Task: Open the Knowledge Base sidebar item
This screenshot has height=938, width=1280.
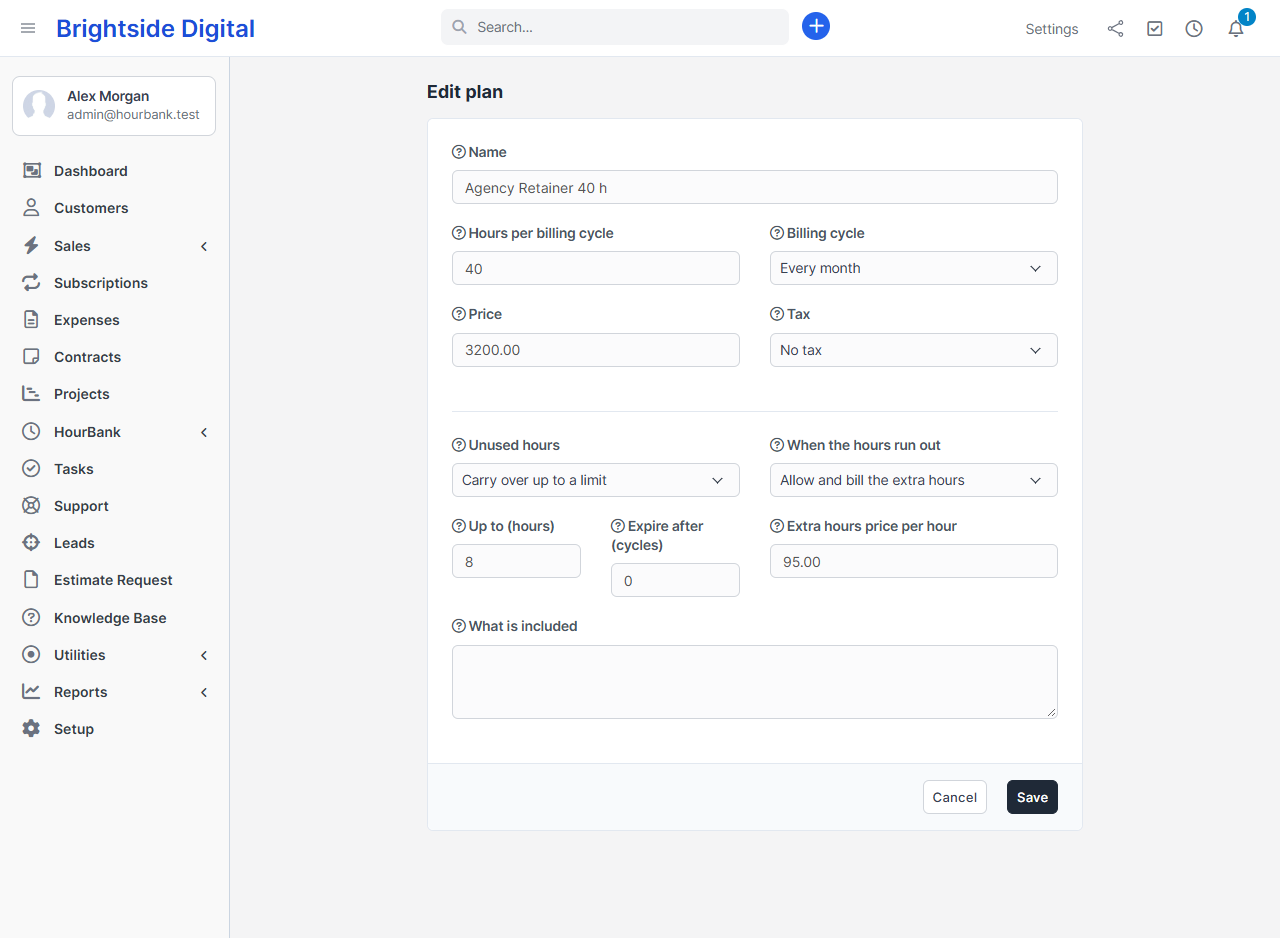Action: click(x=115, y=618)
